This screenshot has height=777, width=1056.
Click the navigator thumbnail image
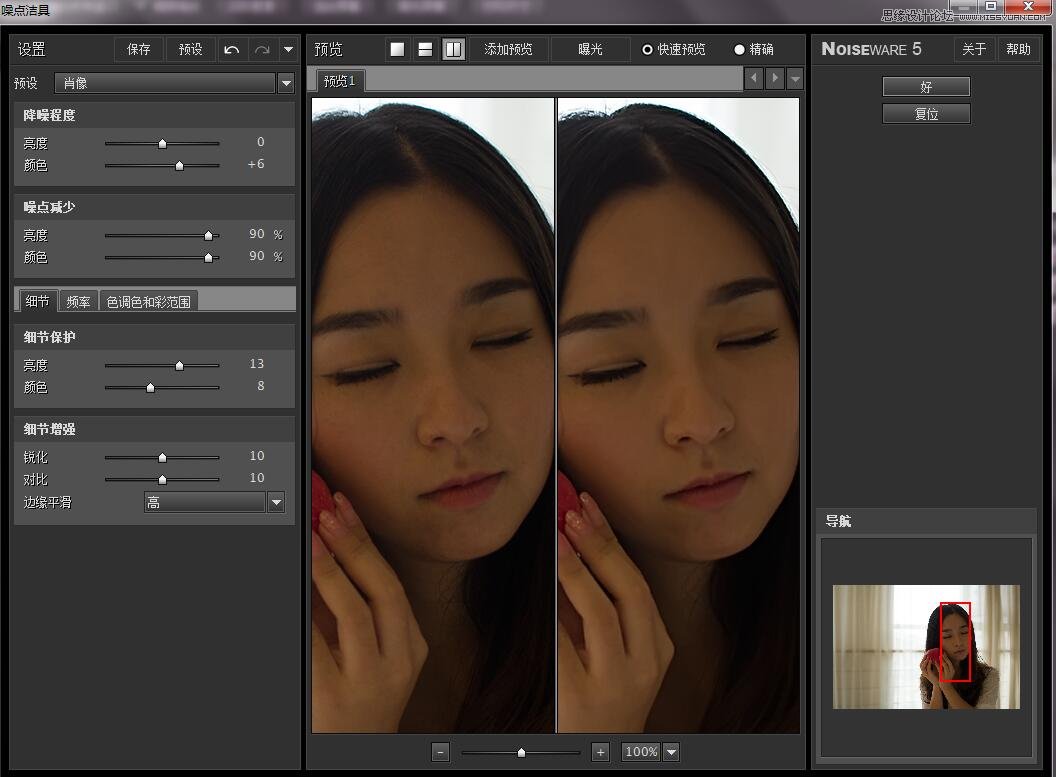[926, 647]
